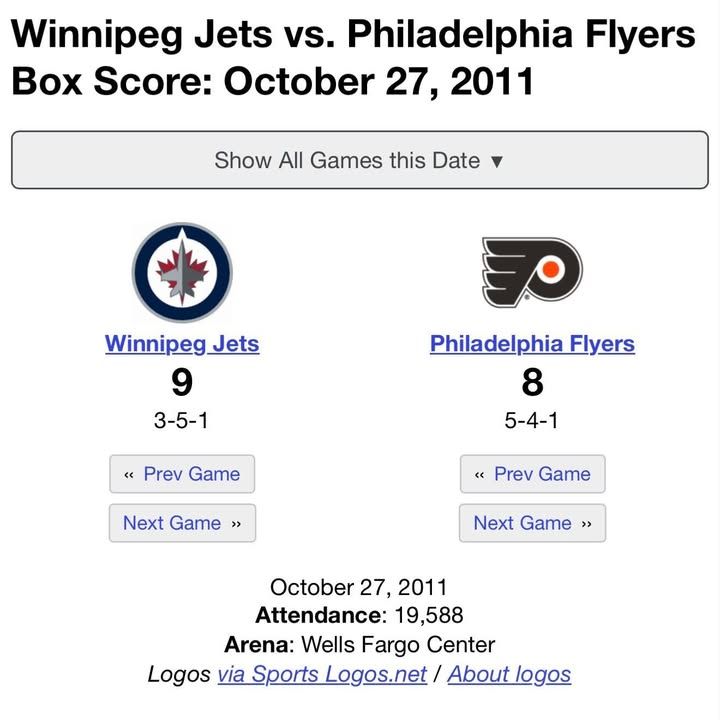Go to the Flyers' Next Game
Image resolution: width=720 pixels, height=720 pixels.
pos(532,523)
